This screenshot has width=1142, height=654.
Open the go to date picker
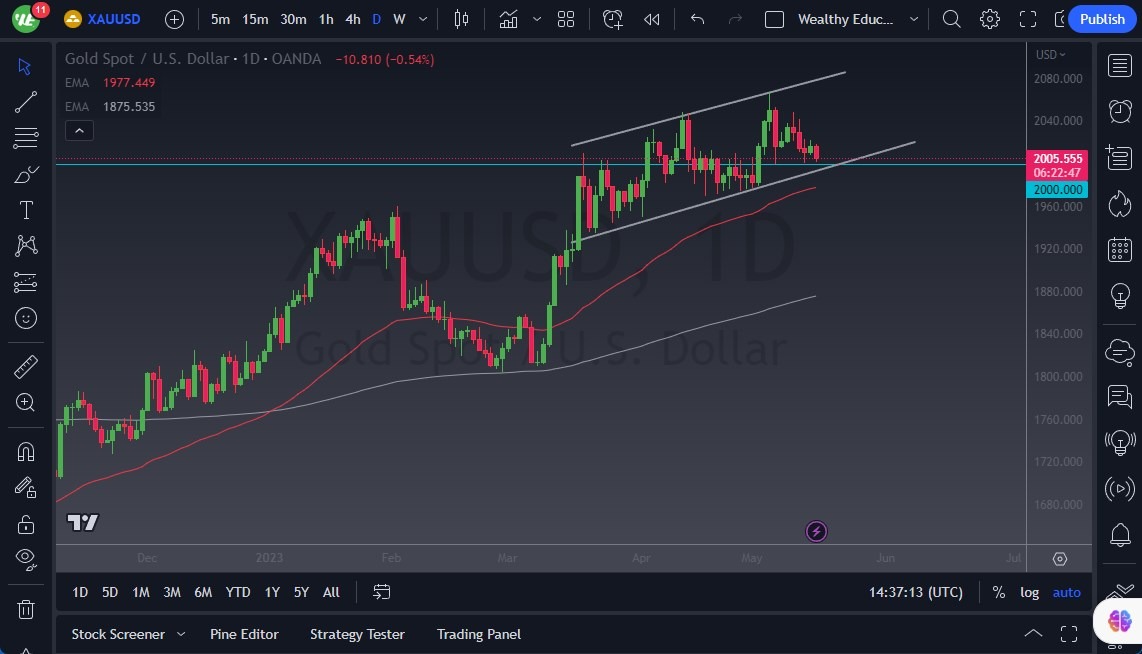tap(382, 592)
